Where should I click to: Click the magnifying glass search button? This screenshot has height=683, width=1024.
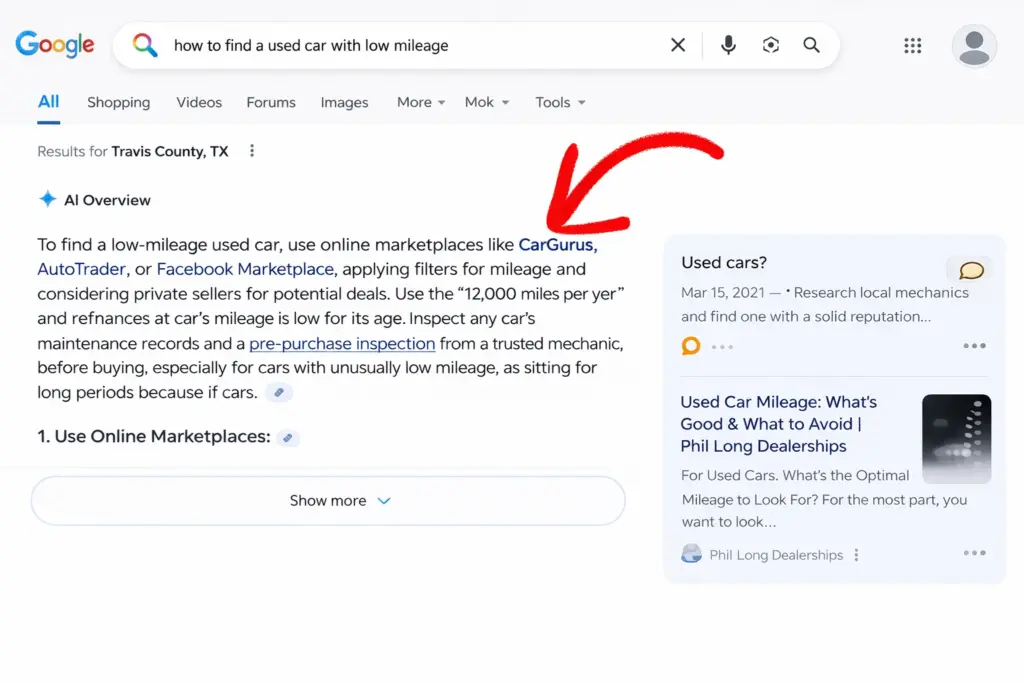pos(811,45)
